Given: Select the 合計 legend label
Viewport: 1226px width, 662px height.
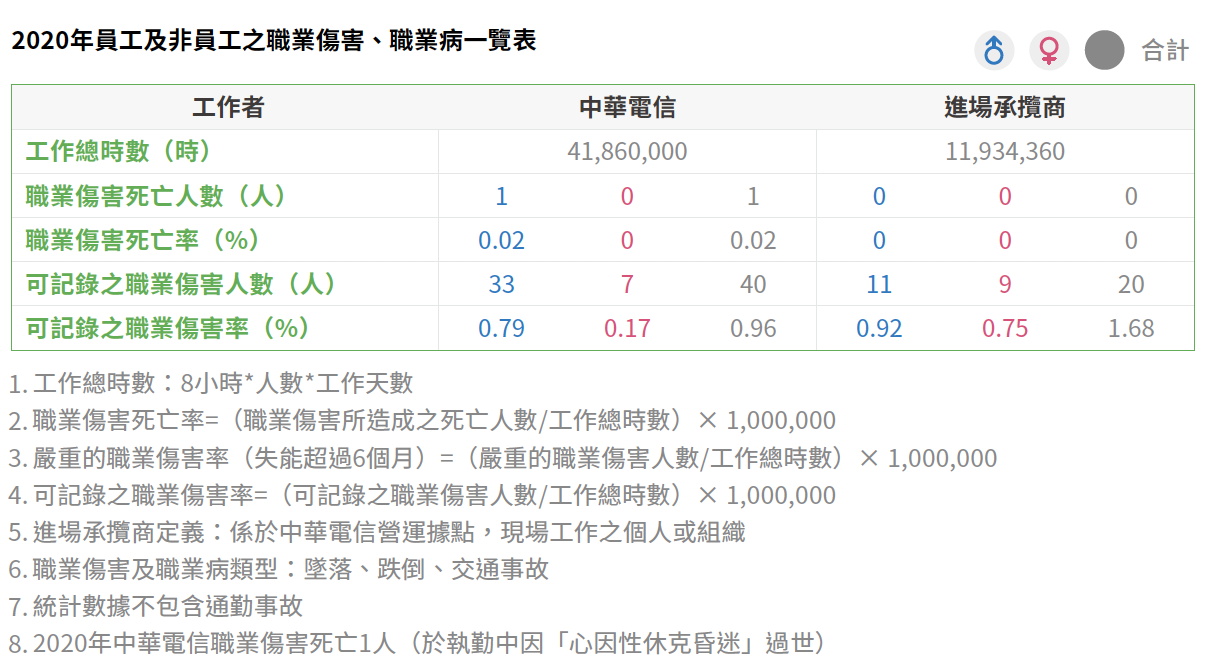Looking at the screenshot, I should [1165, 51].
